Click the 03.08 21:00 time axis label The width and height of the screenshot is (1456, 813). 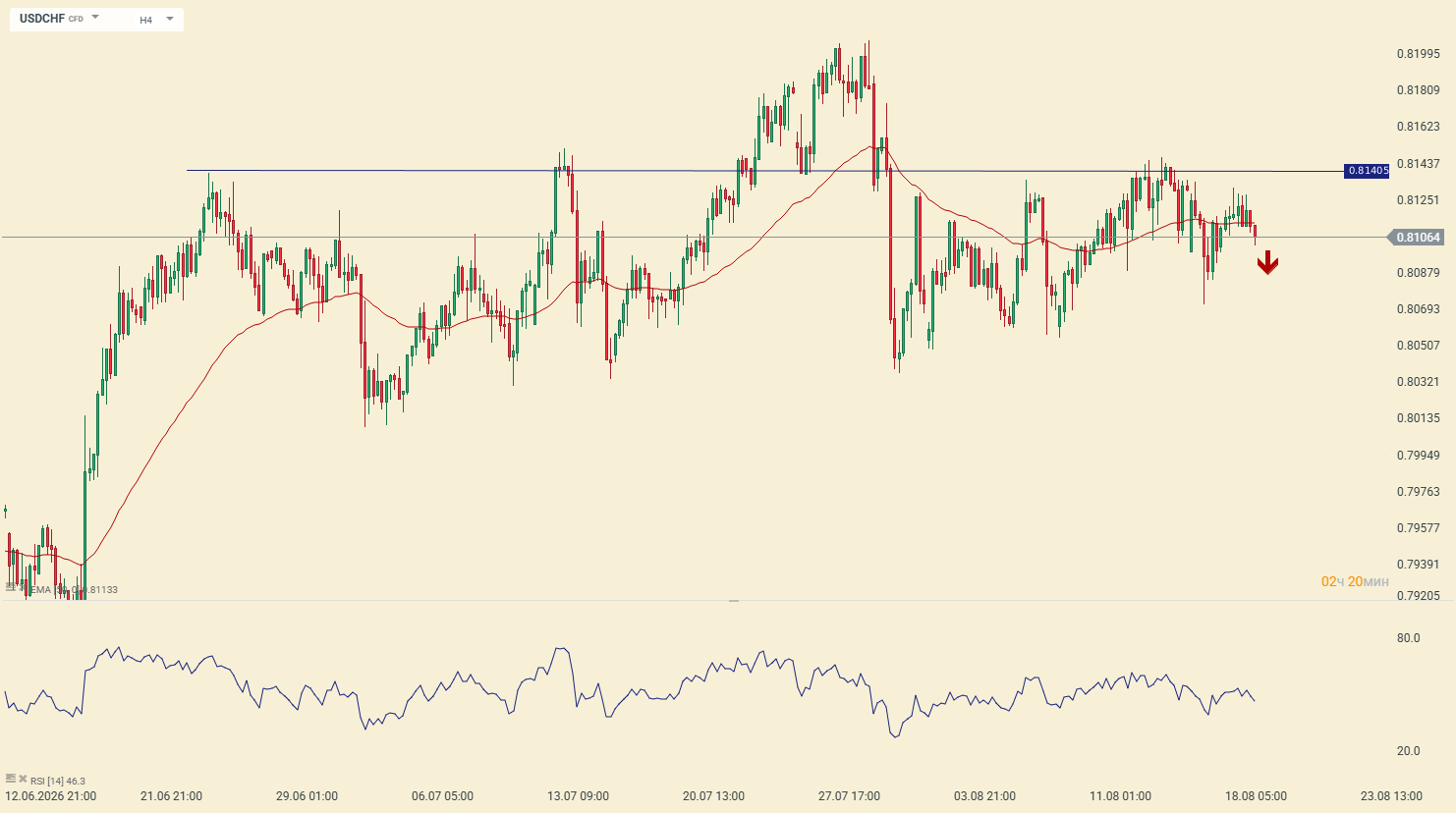(x=984, y=796)
